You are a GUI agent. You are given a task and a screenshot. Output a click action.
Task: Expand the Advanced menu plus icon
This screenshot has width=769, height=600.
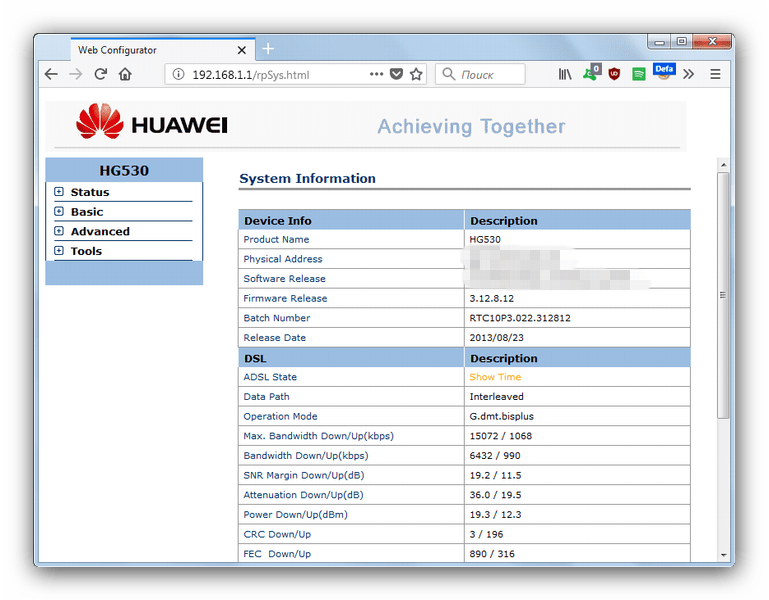point(59,231)
